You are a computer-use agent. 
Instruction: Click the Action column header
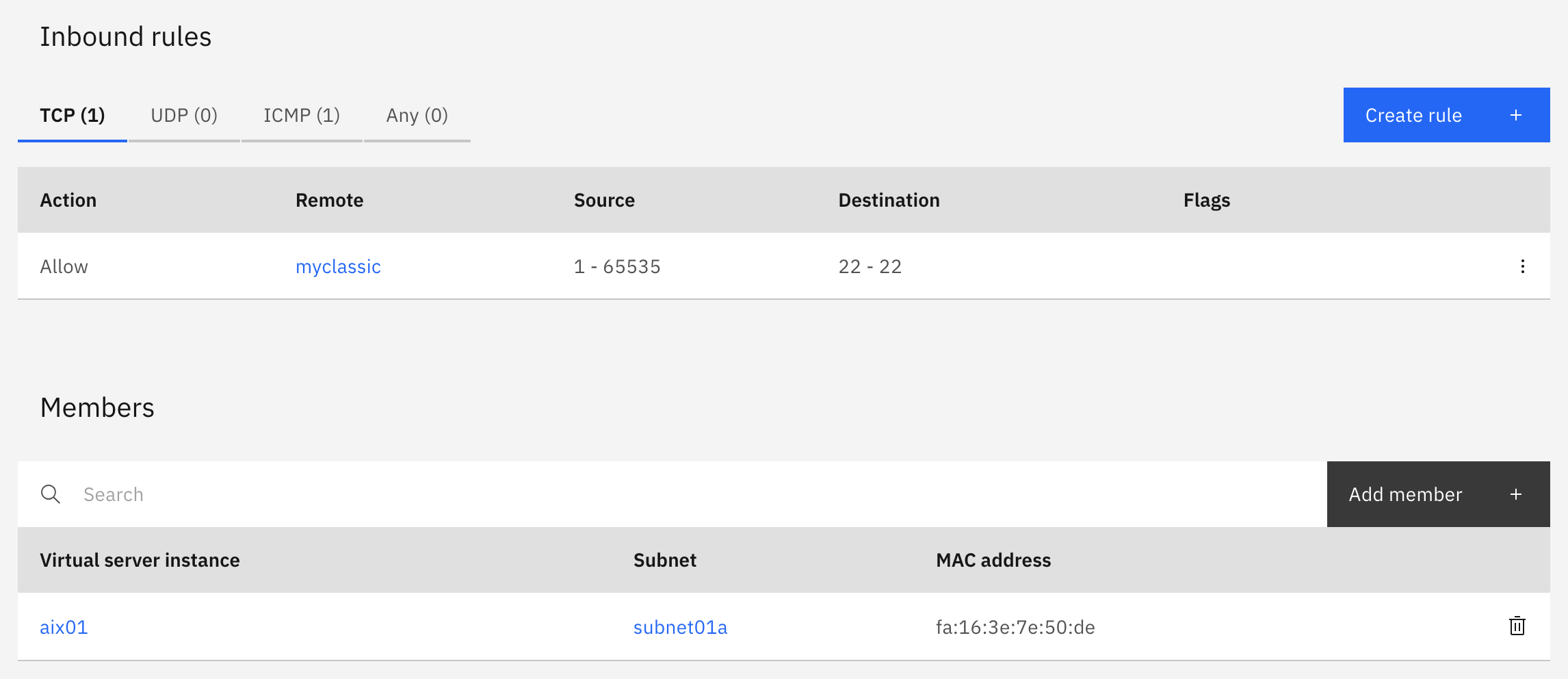pyautogui.click(x=68, y=200)
